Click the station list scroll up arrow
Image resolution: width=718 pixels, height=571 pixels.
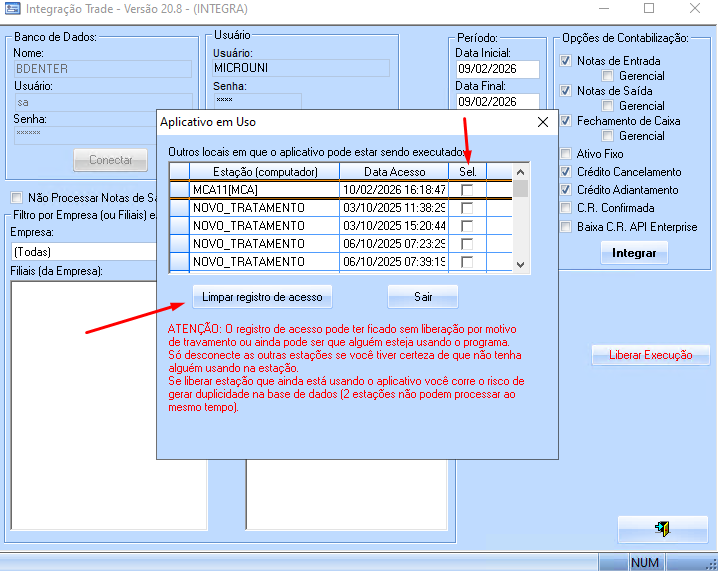(520, 188)
